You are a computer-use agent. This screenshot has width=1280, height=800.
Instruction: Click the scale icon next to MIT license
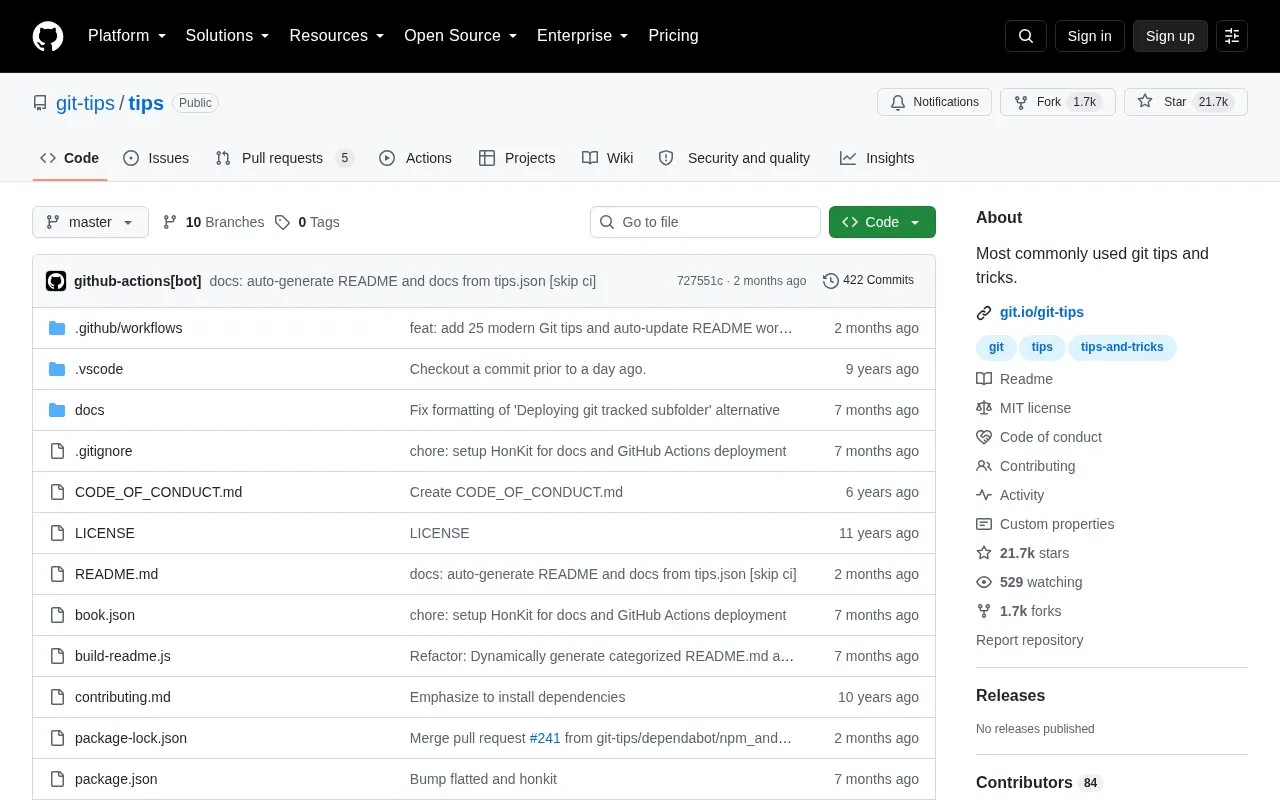click(984, 408)
